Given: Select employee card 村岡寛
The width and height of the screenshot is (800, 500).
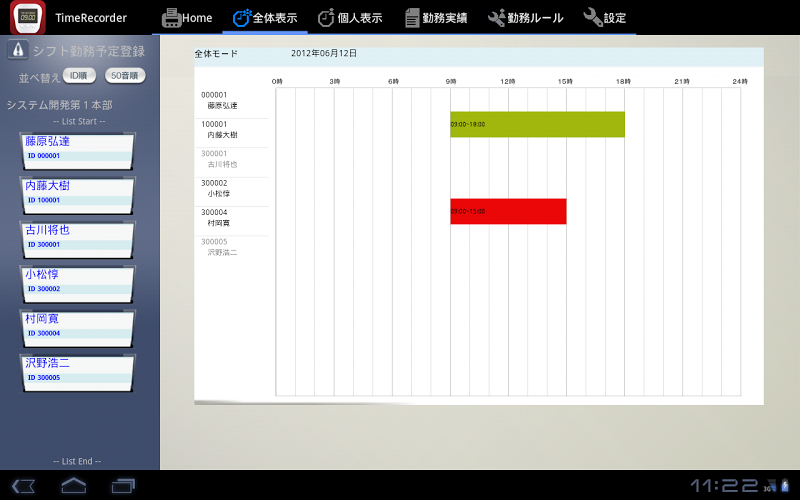Looking at the screenshot, I should pyautogui.click(x=78, y=325).
